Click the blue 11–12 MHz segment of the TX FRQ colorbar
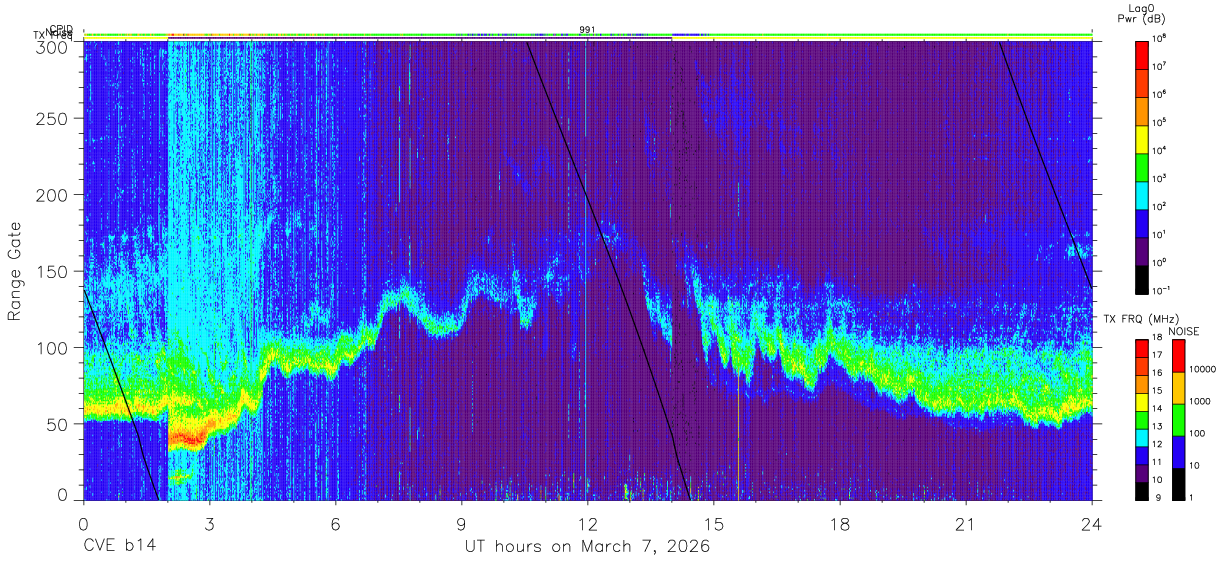Screen dimensions: 1228x567 click(1141, 456)
